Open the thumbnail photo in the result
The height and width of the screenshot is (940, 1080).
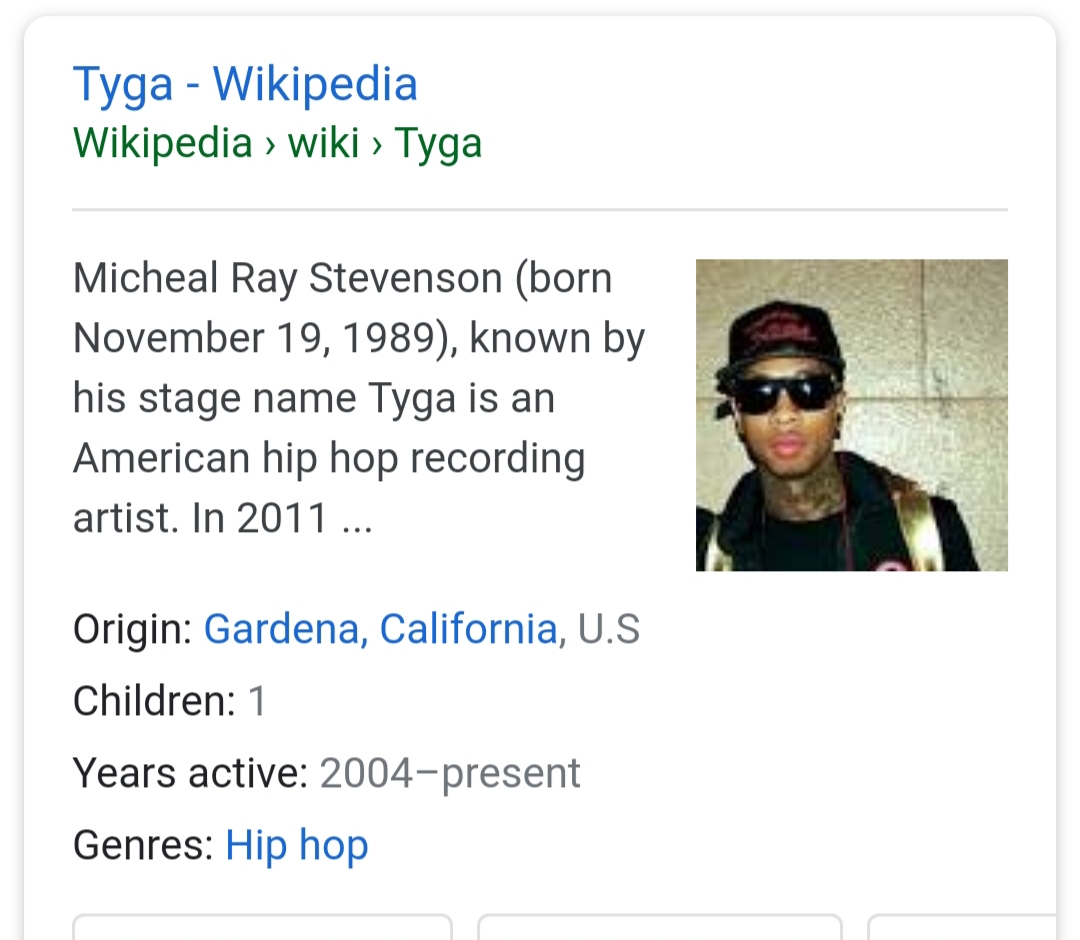851,415
